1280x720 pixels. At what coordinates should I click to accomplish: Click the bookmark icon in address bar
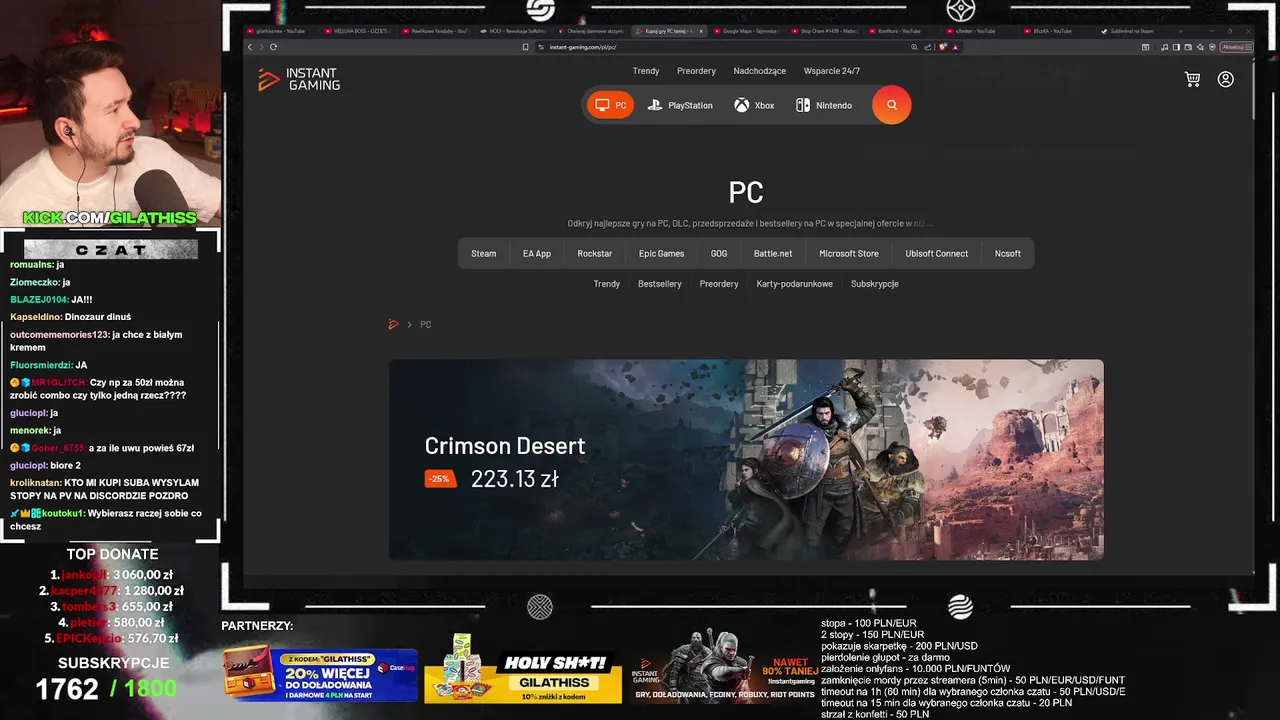(x=526, y=47)
